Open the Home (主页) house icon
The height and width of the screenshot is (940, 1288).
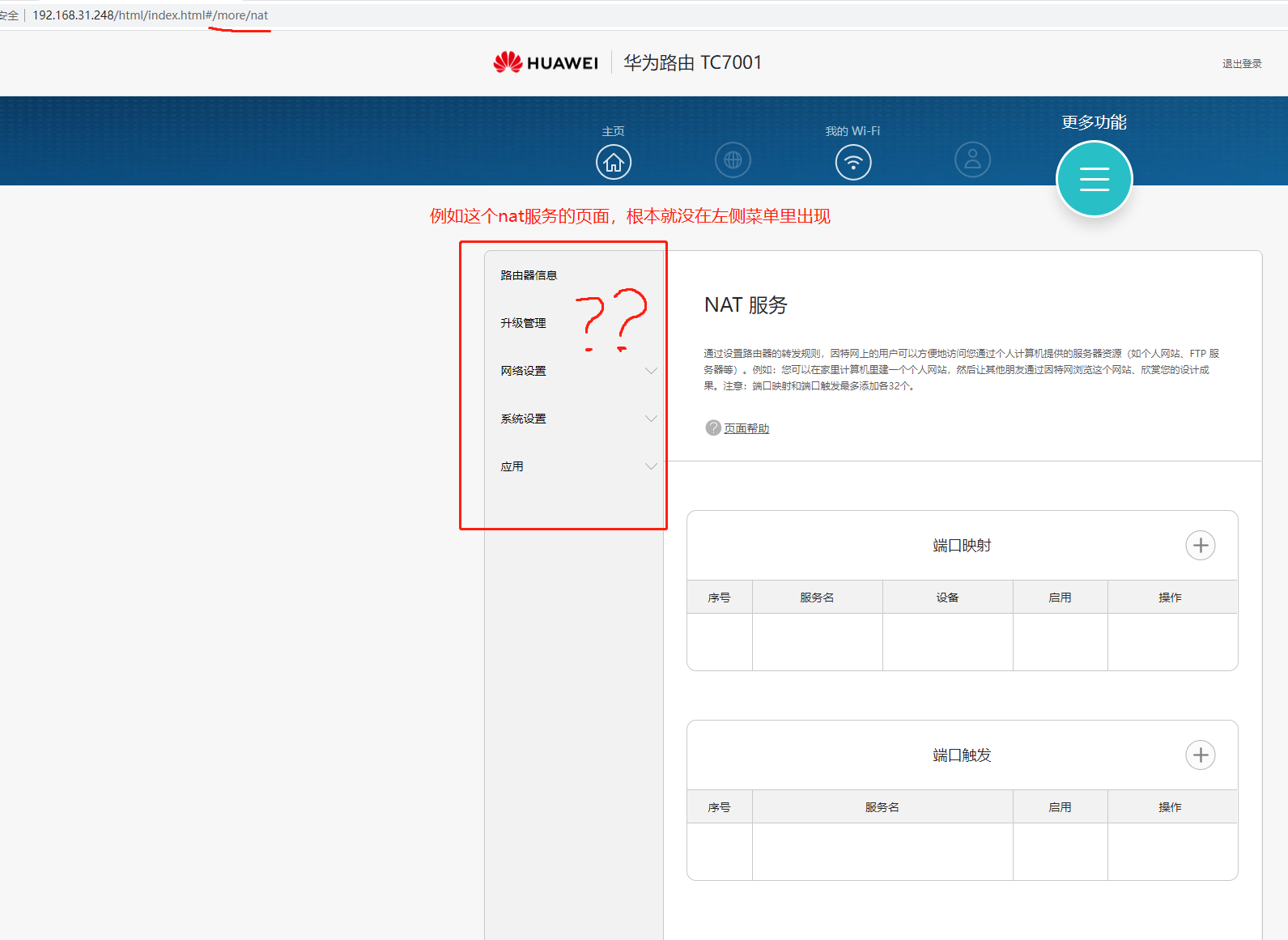point(614,162)
